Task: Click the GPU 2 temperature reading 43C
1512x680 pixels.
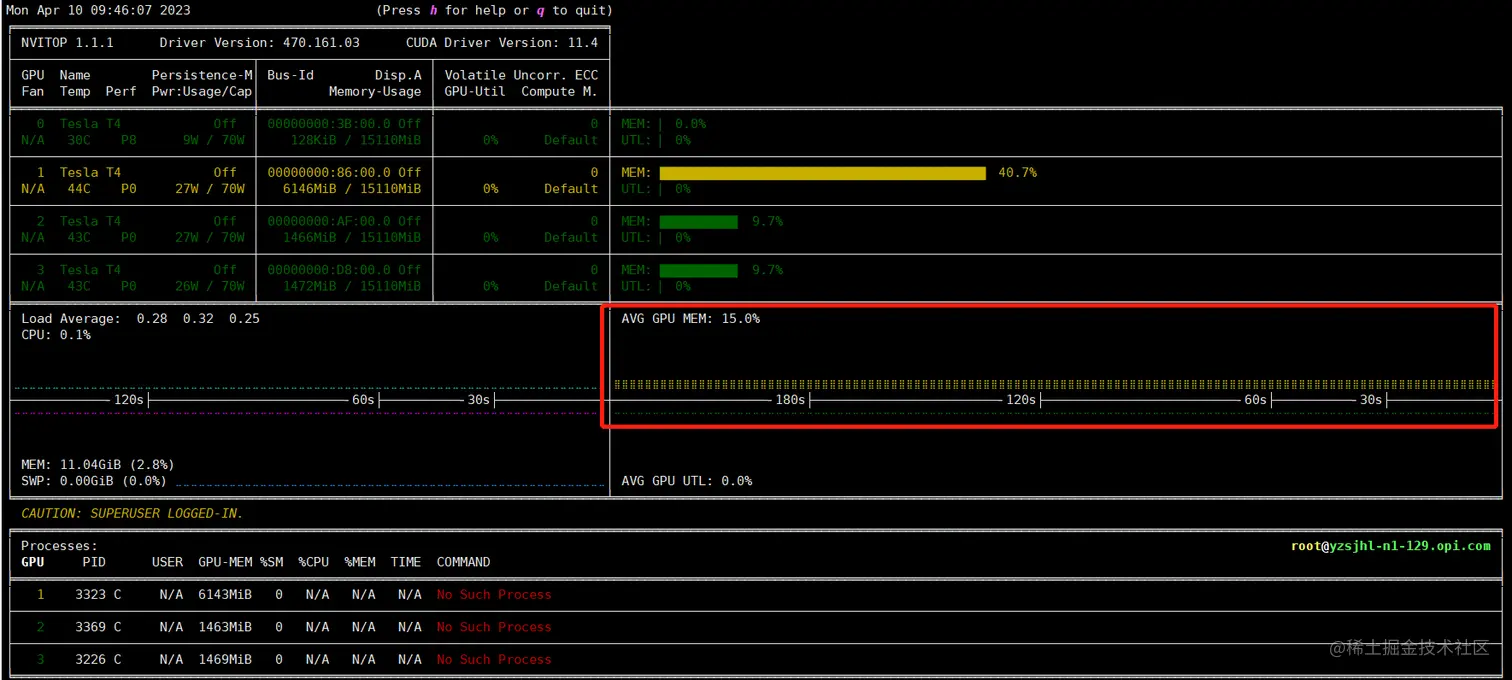Action: click(78, 237)
